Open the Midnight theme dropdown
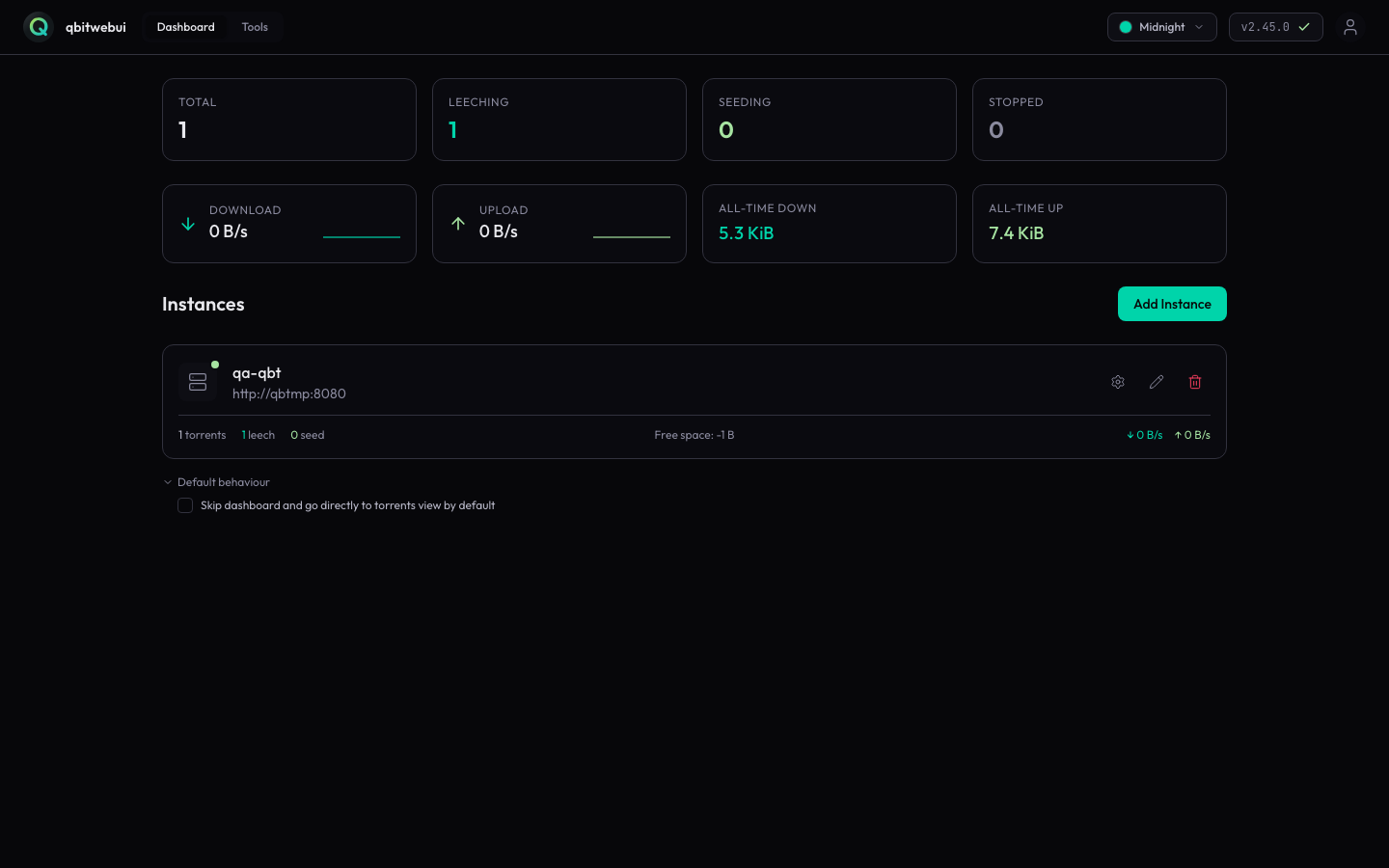This screenshot has height=868, width=1389. click(1162, 27)
